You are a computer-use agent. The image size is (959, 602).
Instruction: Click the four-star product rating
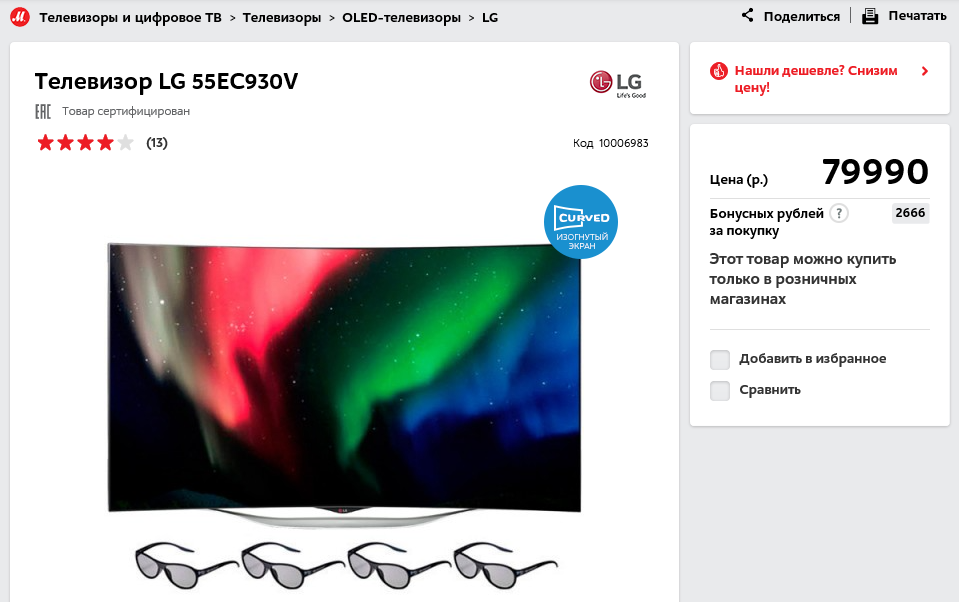(x=85, y=143)
